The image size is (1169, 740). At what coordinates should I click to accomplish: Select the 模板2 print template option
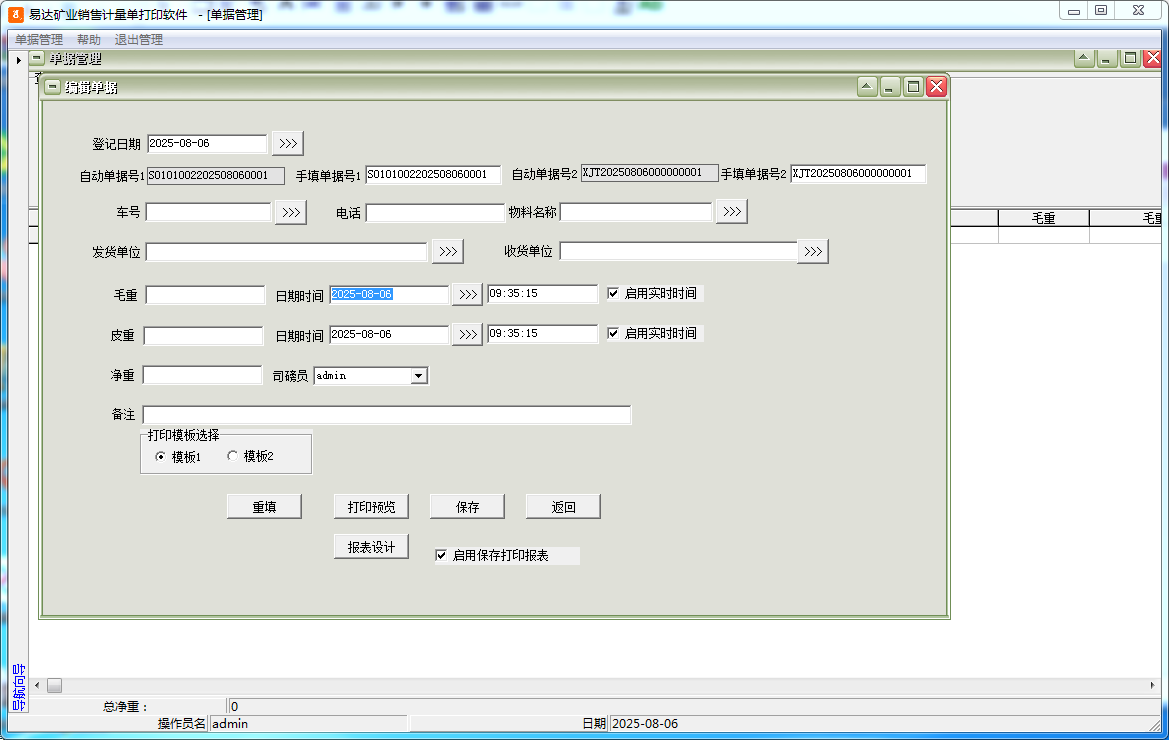[234, 456]
